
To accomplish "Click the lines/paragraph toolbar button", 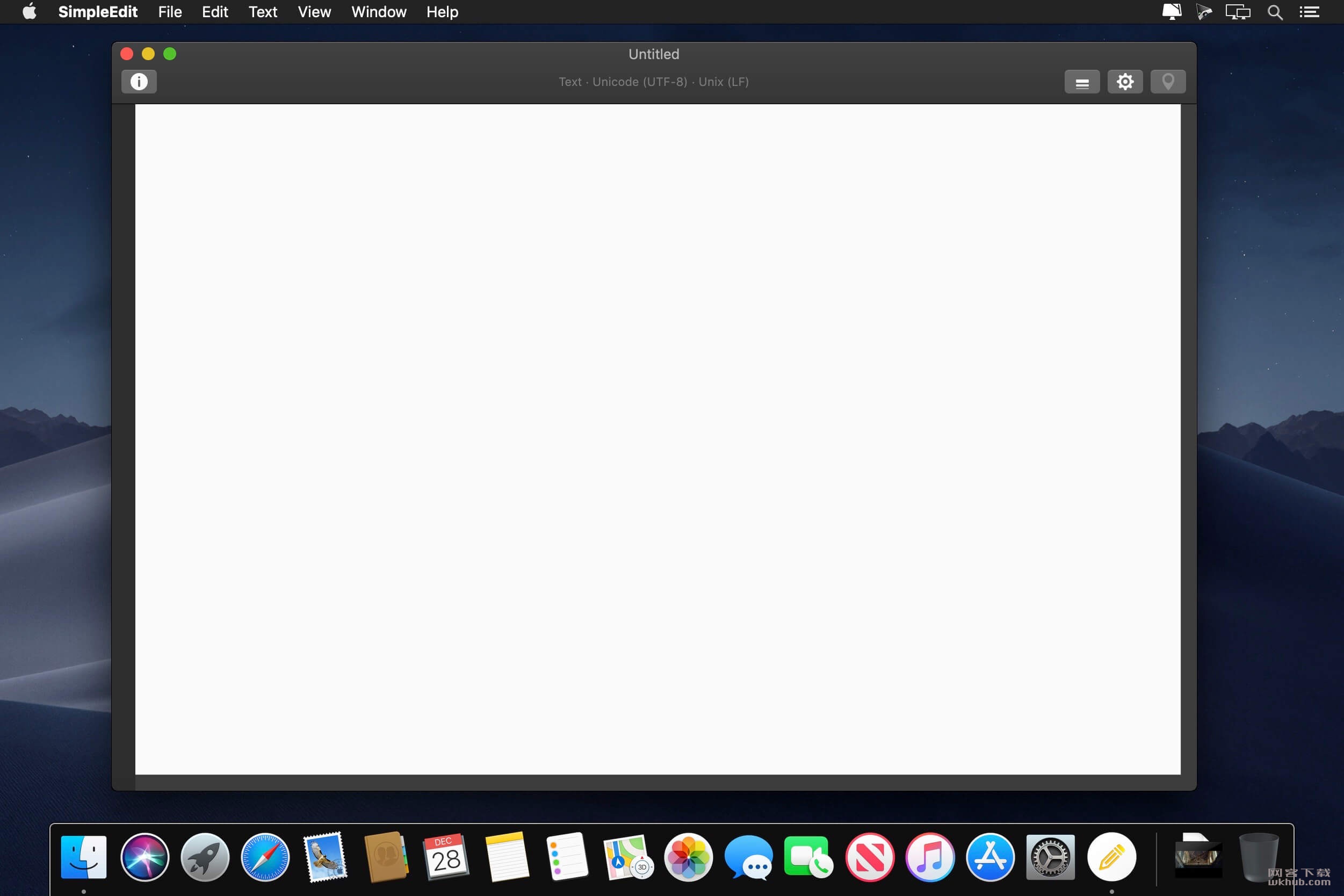I will pos(1082,82).
